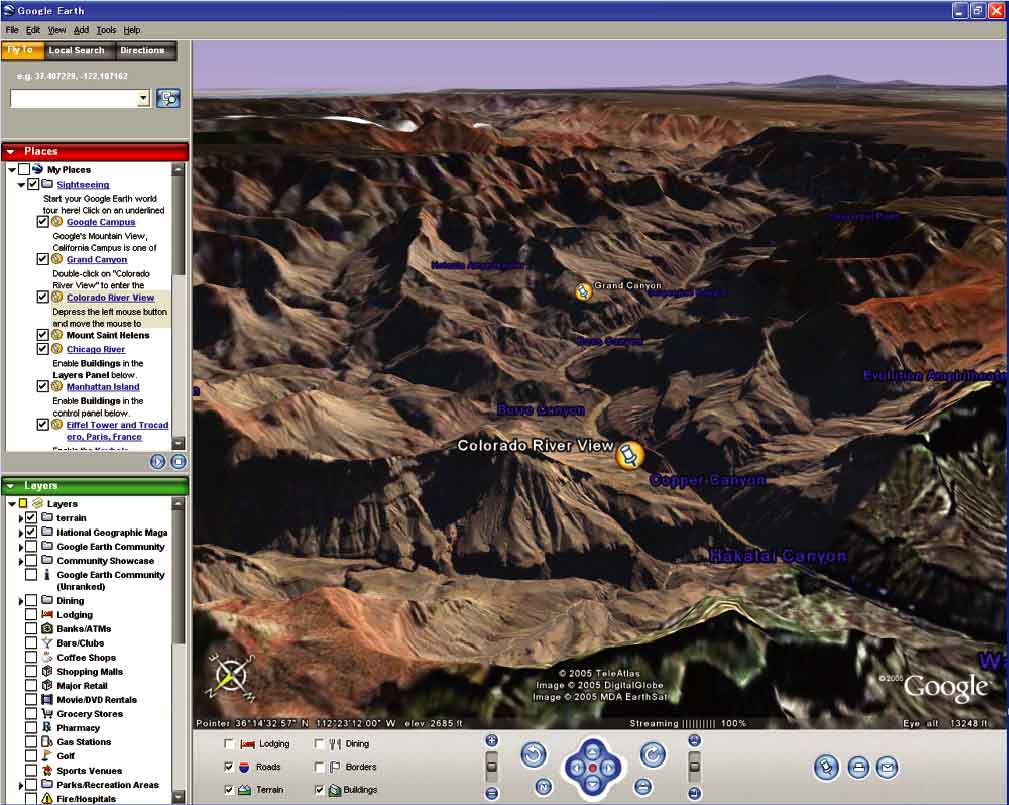The width and height of the screenshot is (1009, 805).
Task: Enable the Banks/ATMs layer checkbox
Action: 31,629
